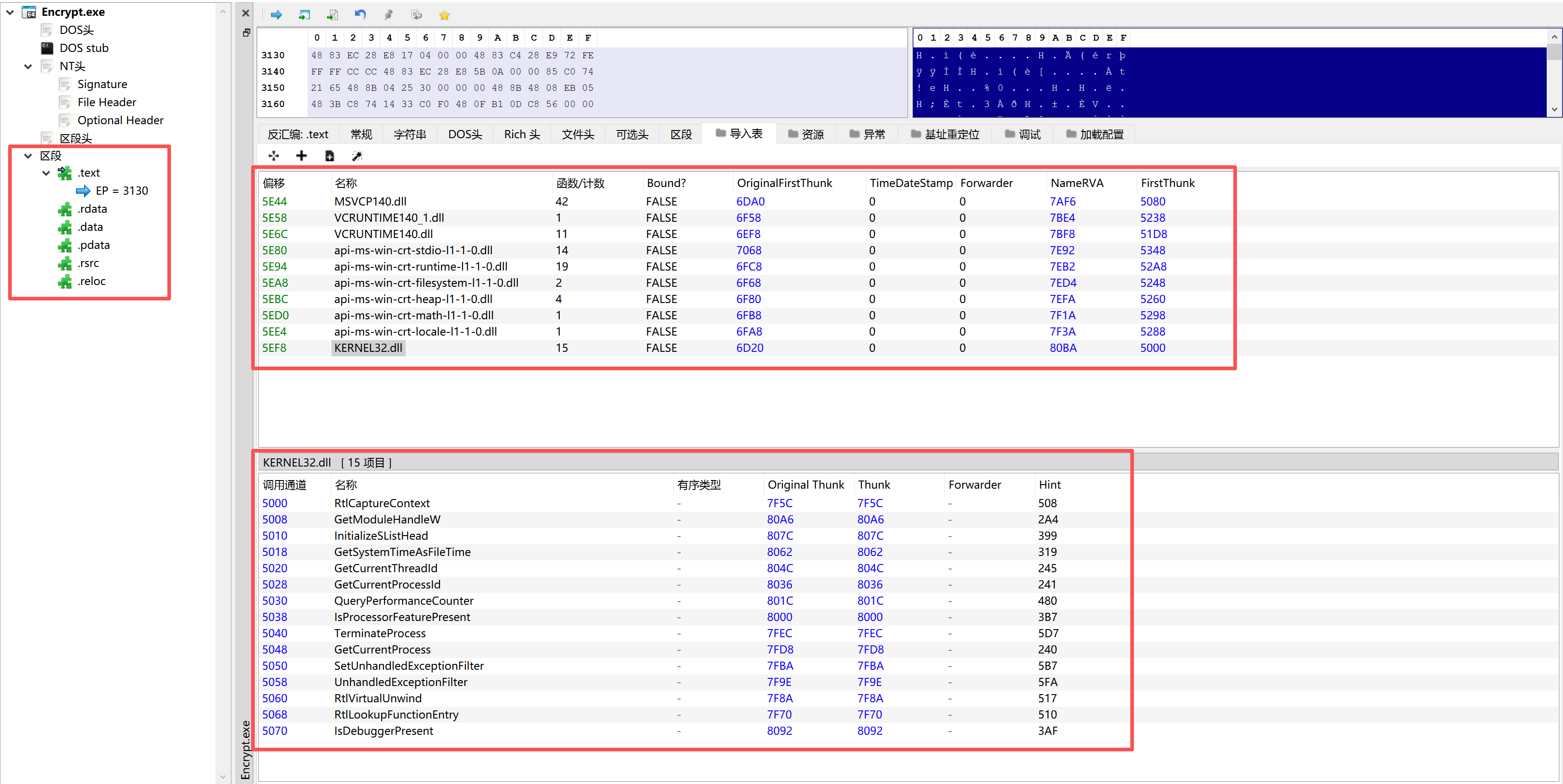Select the MSVCP140.dll import row
Screen dimensions: 1563x784
[370, 201]
